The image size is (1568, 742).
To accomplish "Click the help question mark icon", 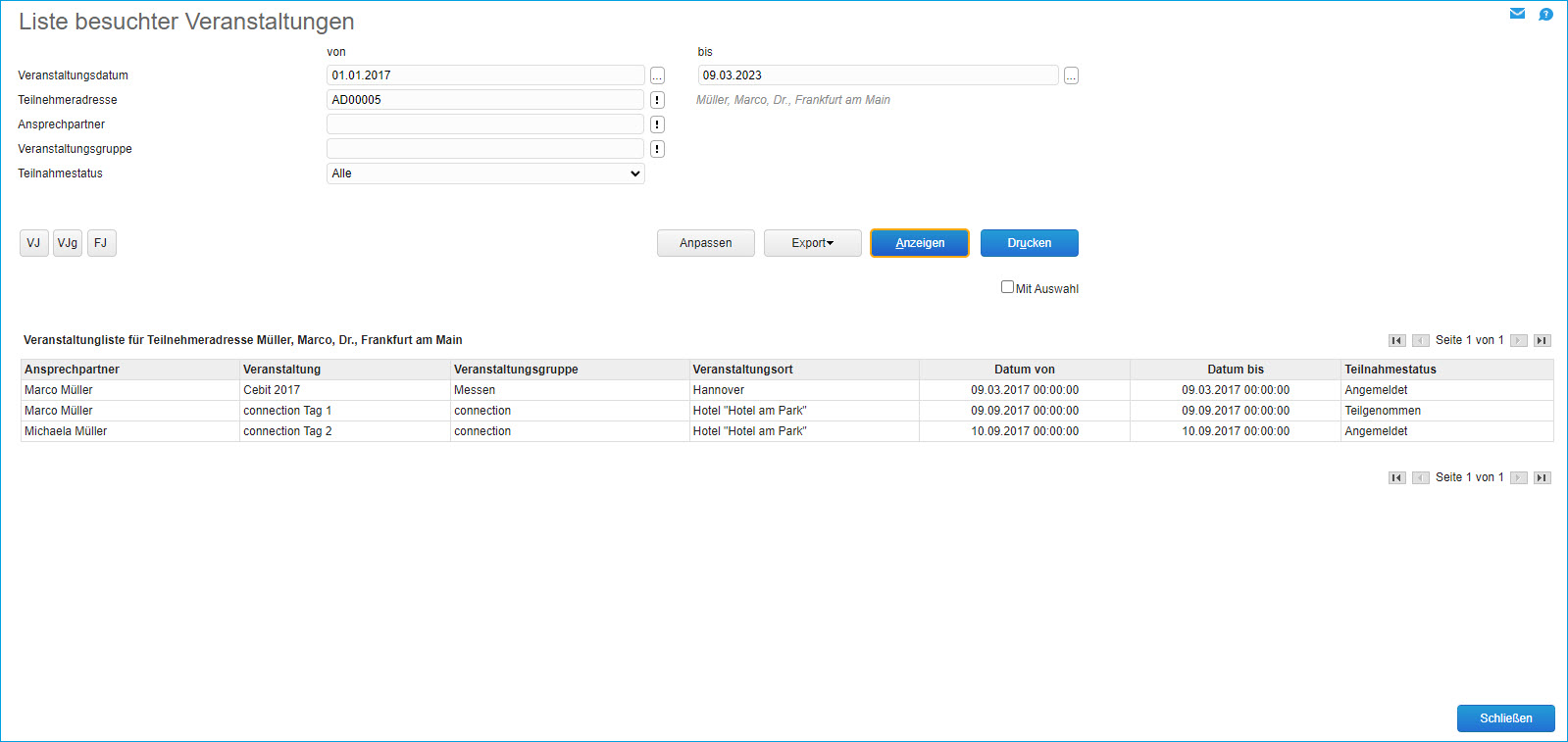I will pos(1545,15).
